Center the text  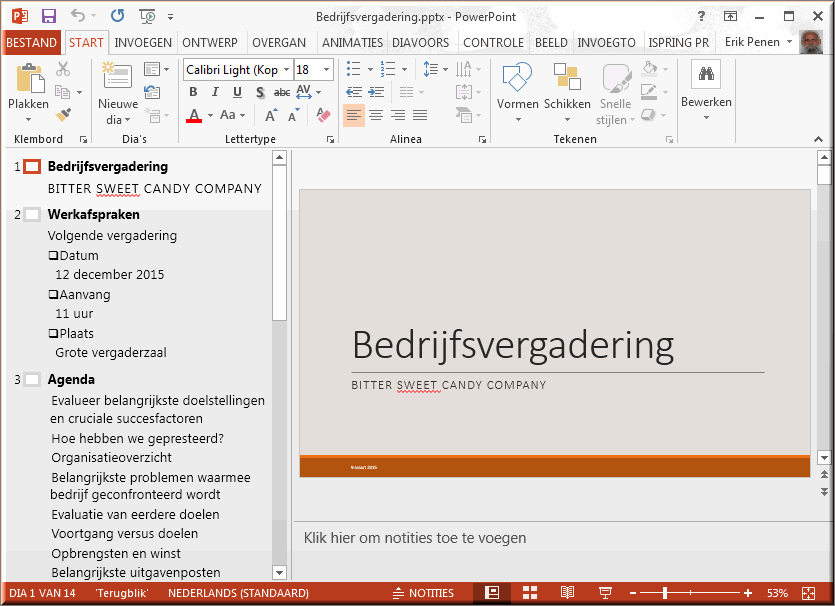(376, 115)
